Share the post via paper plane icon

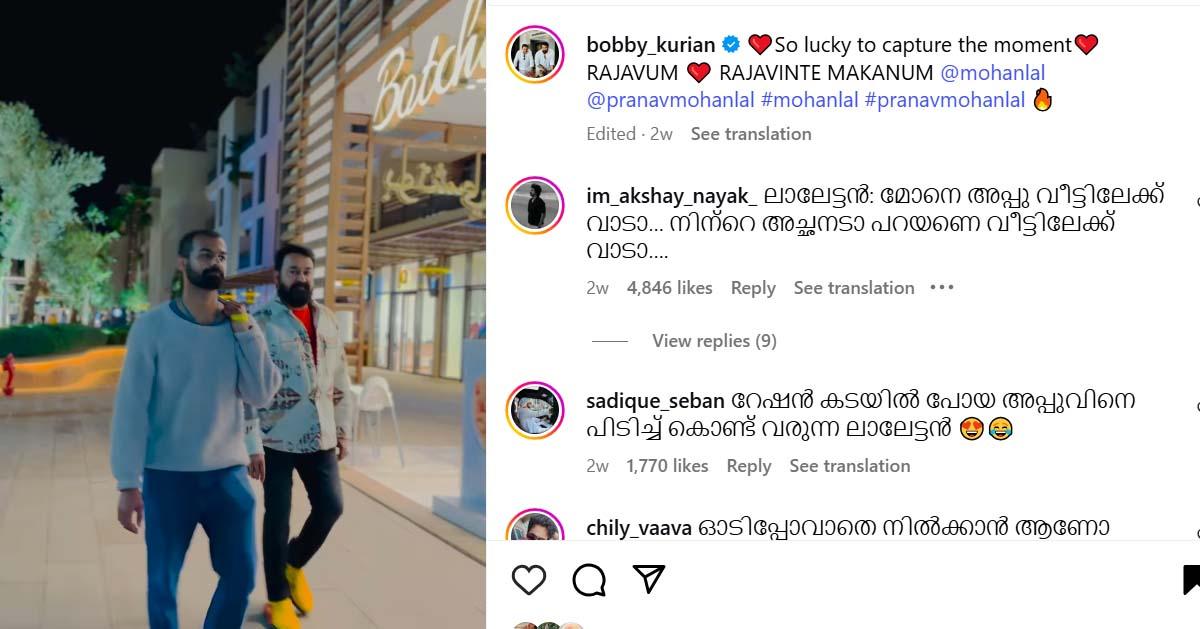(649, 579)
